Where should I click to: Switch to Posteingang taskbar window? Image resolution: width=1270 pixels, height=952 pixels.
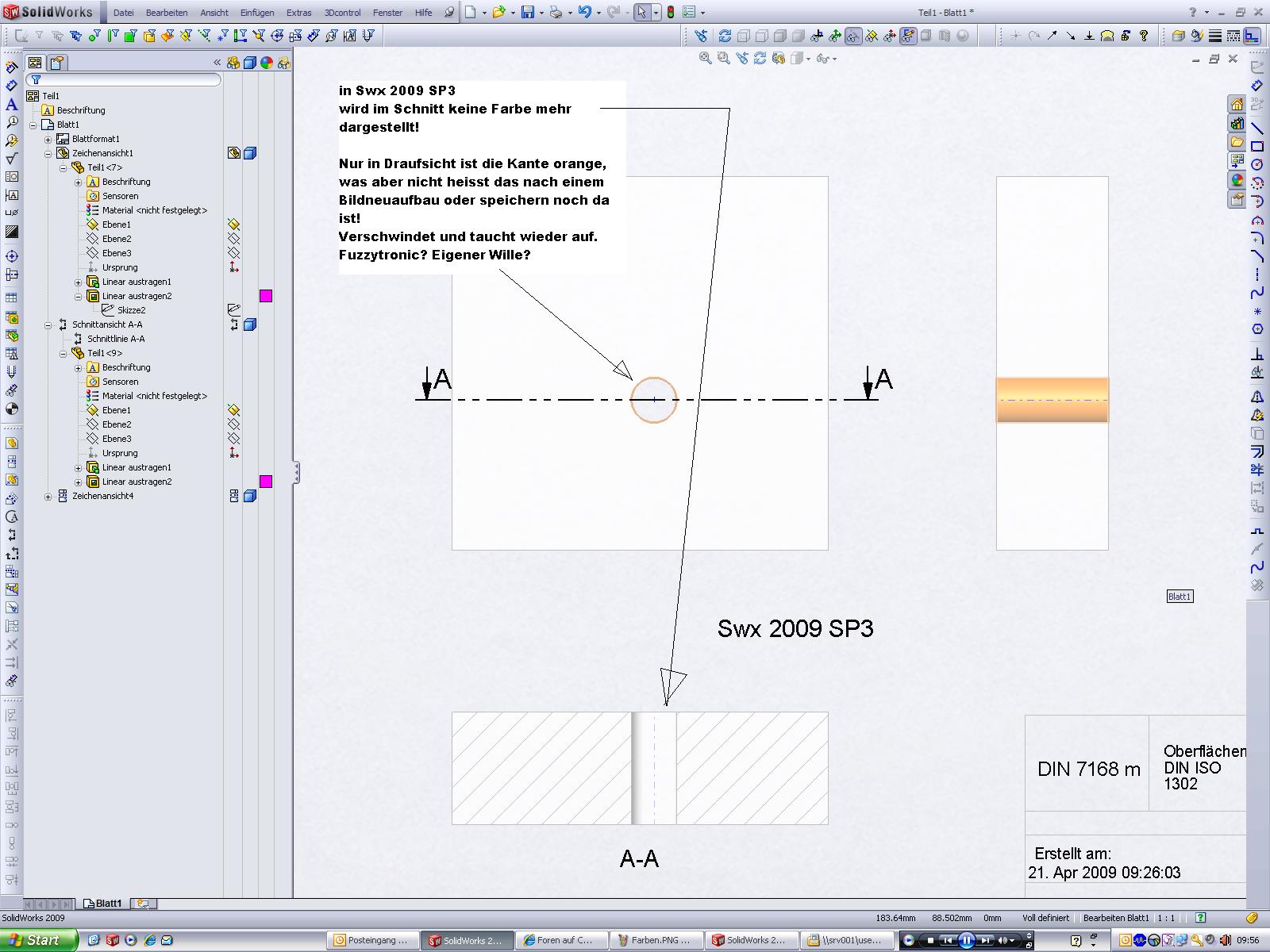(373, 940)
